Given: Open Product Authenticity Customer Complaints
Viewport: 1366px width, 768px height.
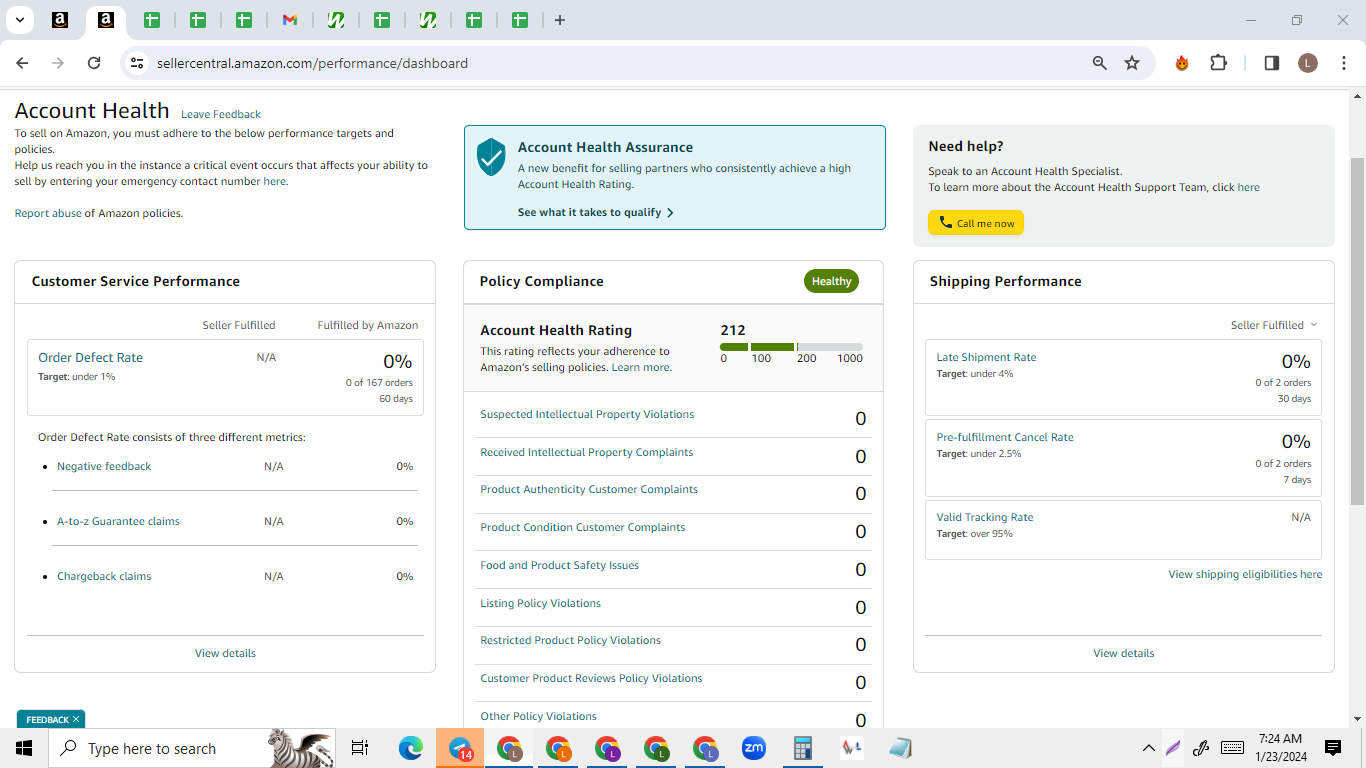Looking at the screenshot, I should [x=589, y=489].
